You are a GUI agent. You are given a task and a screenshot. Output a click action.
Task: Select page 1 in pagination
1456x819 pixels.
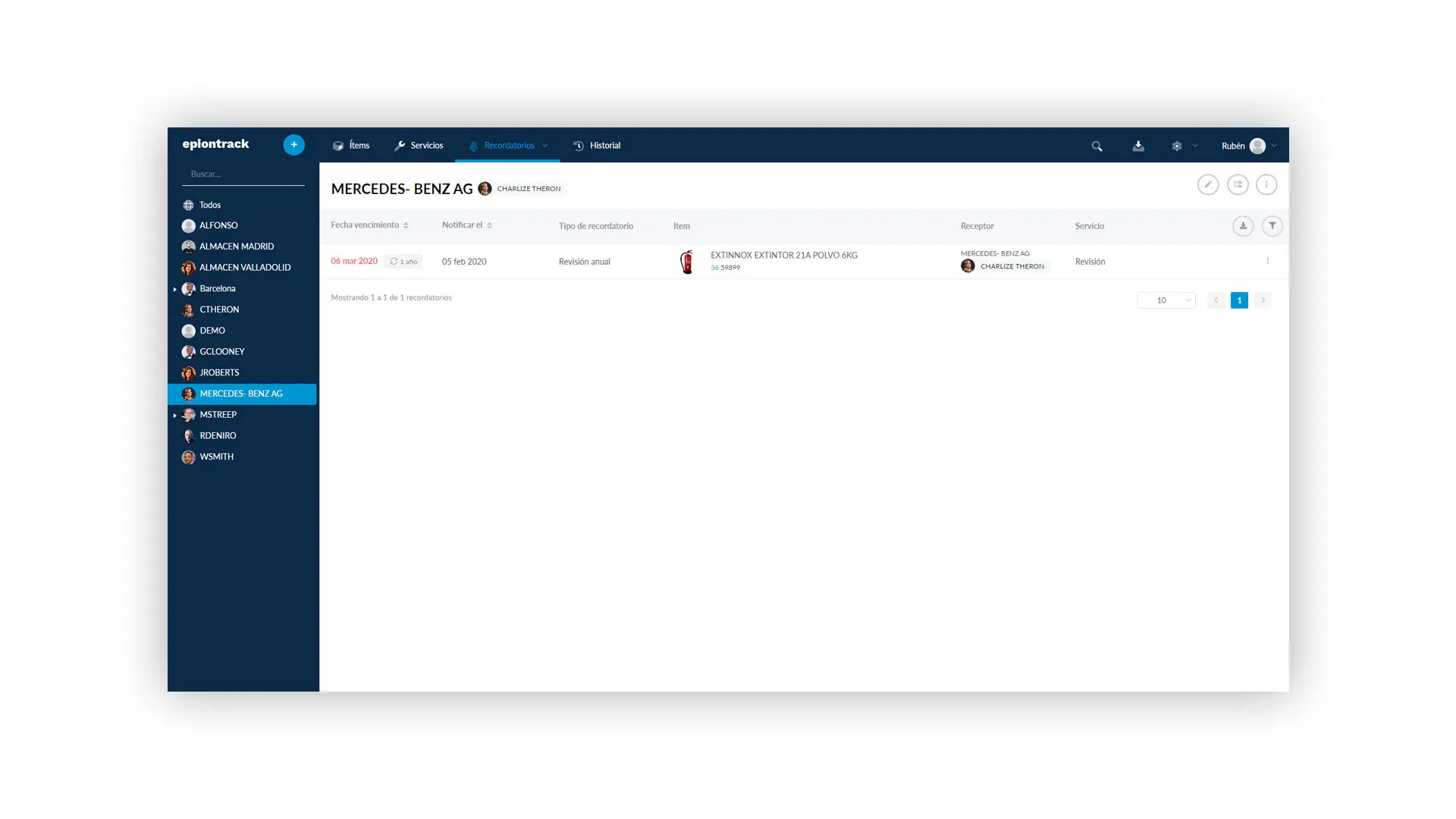(x=1239, y=300)
